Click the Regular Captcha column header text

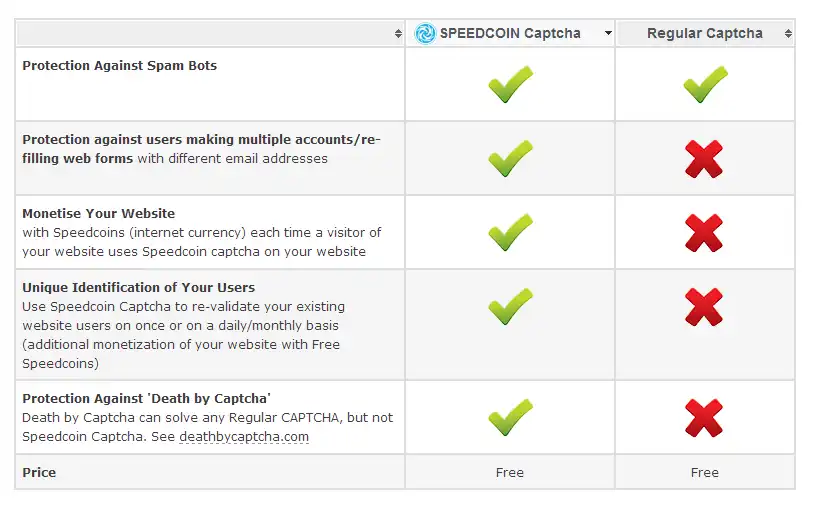[x=704, y=33]
